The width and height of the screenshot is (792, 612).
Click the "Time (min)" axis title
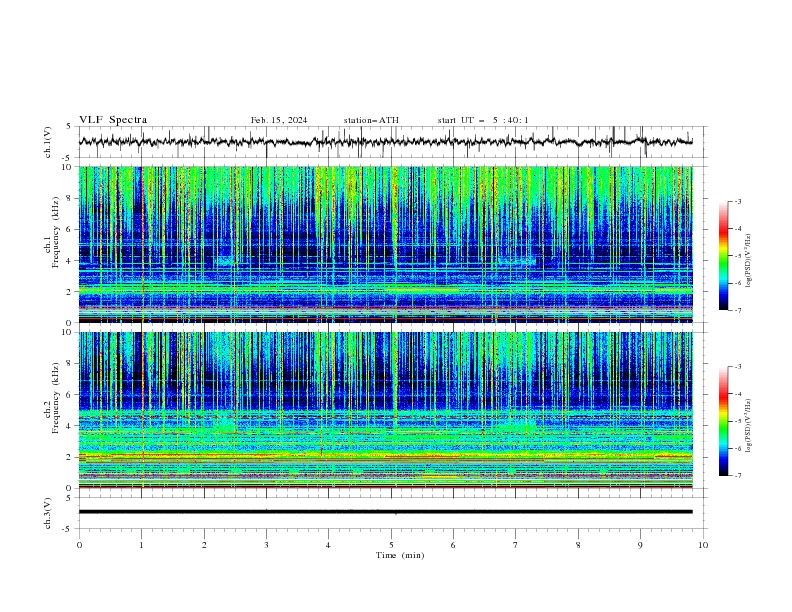[x=400, y=555]
